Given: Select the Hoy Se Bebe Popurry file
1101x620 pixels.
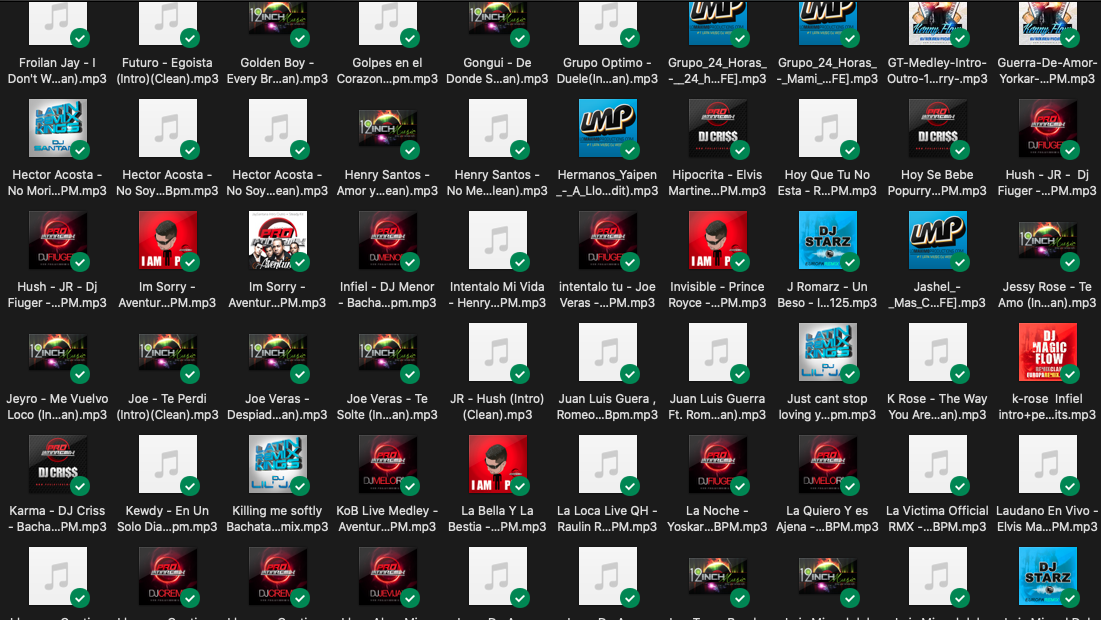Looking at the screenshot, I should pos(938,129).
